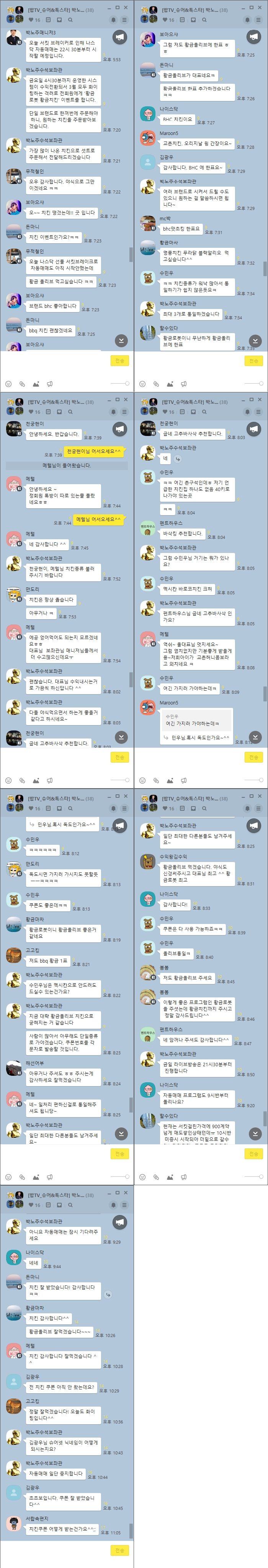Open chat search in window showing 메텔님이 들어왔습니다
This screenshot has height=1568, width=268.
70,412
